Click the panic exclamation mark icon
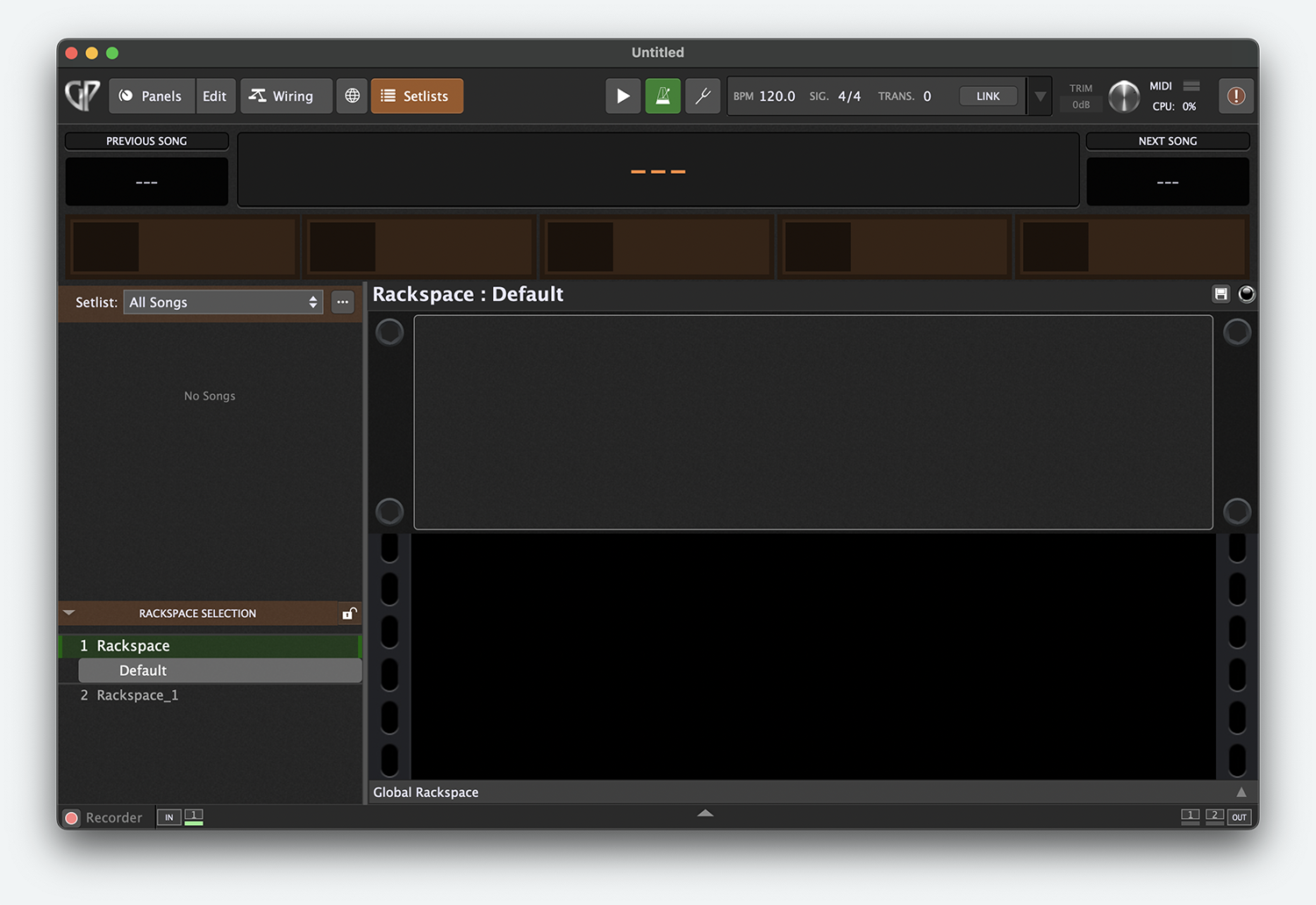The height and width of the screenshot is (905, 1316). click(1235, 96)
